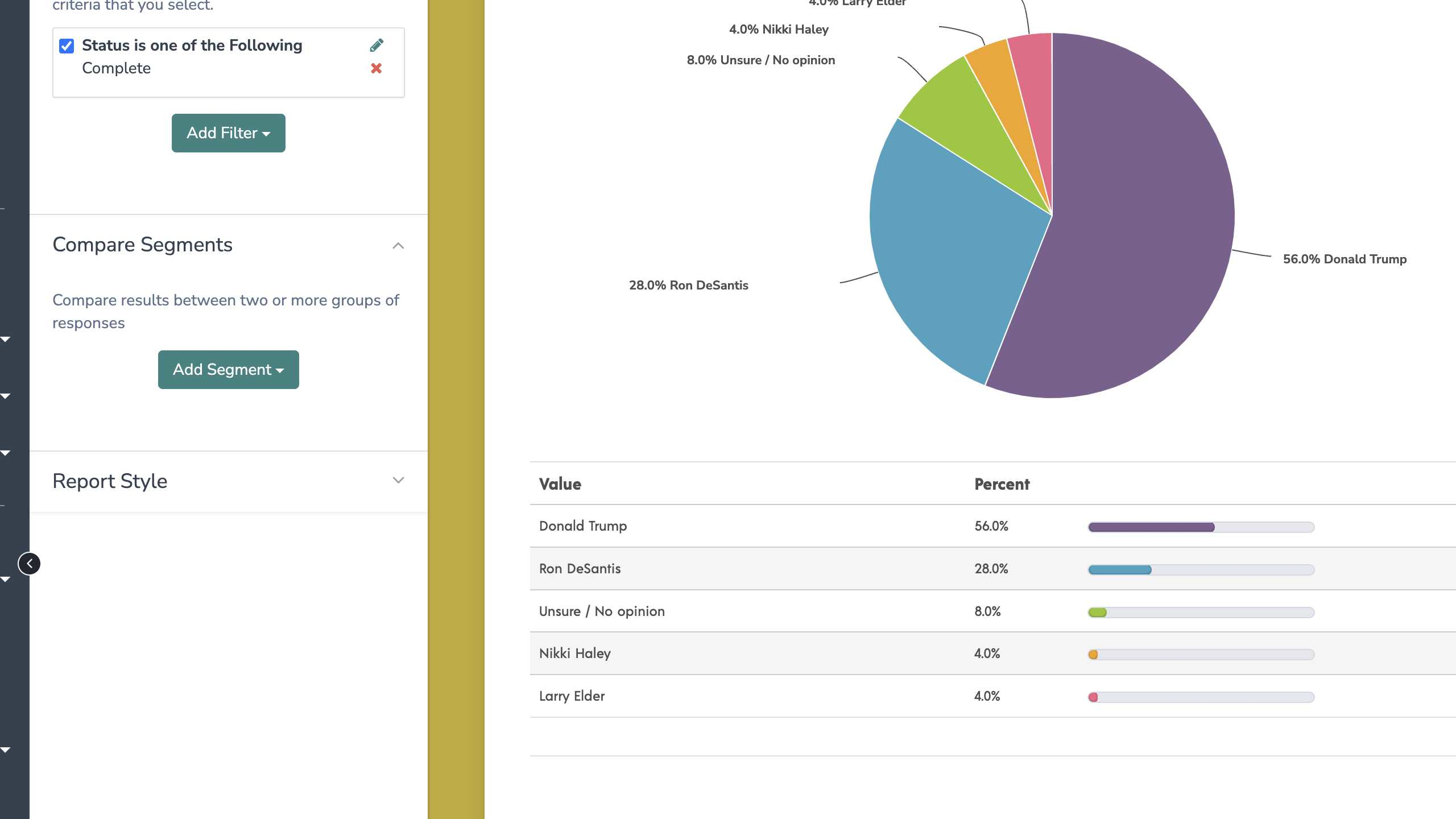Collapse the Compare Segments section
Screen dimensions: 1456x819
pyautogui.click(x=398, y=245)
